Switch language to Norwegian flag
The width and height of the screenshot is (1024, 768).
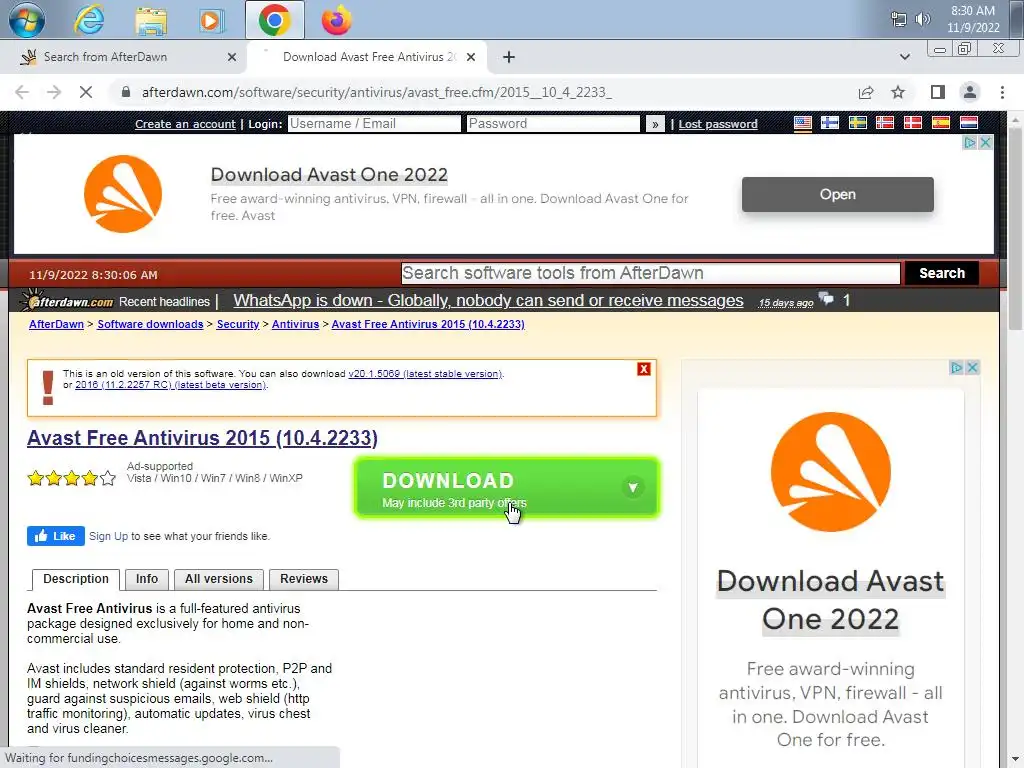(885, 123)
